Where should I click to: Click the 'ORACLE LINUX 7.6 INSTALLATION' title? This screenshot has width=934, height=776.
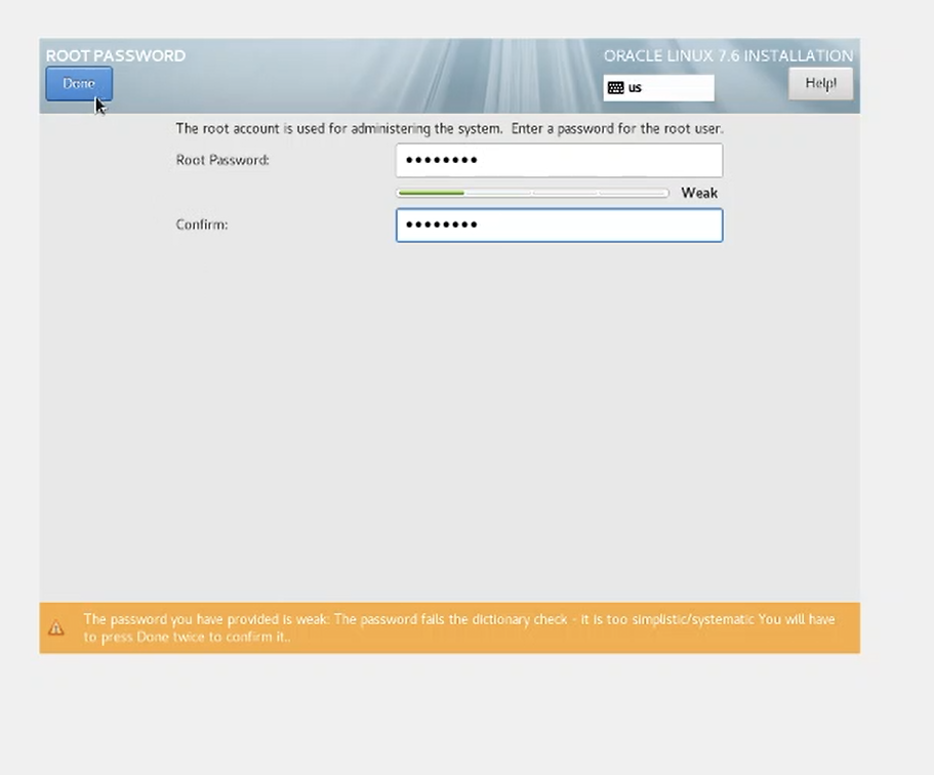tap(728, 56)
